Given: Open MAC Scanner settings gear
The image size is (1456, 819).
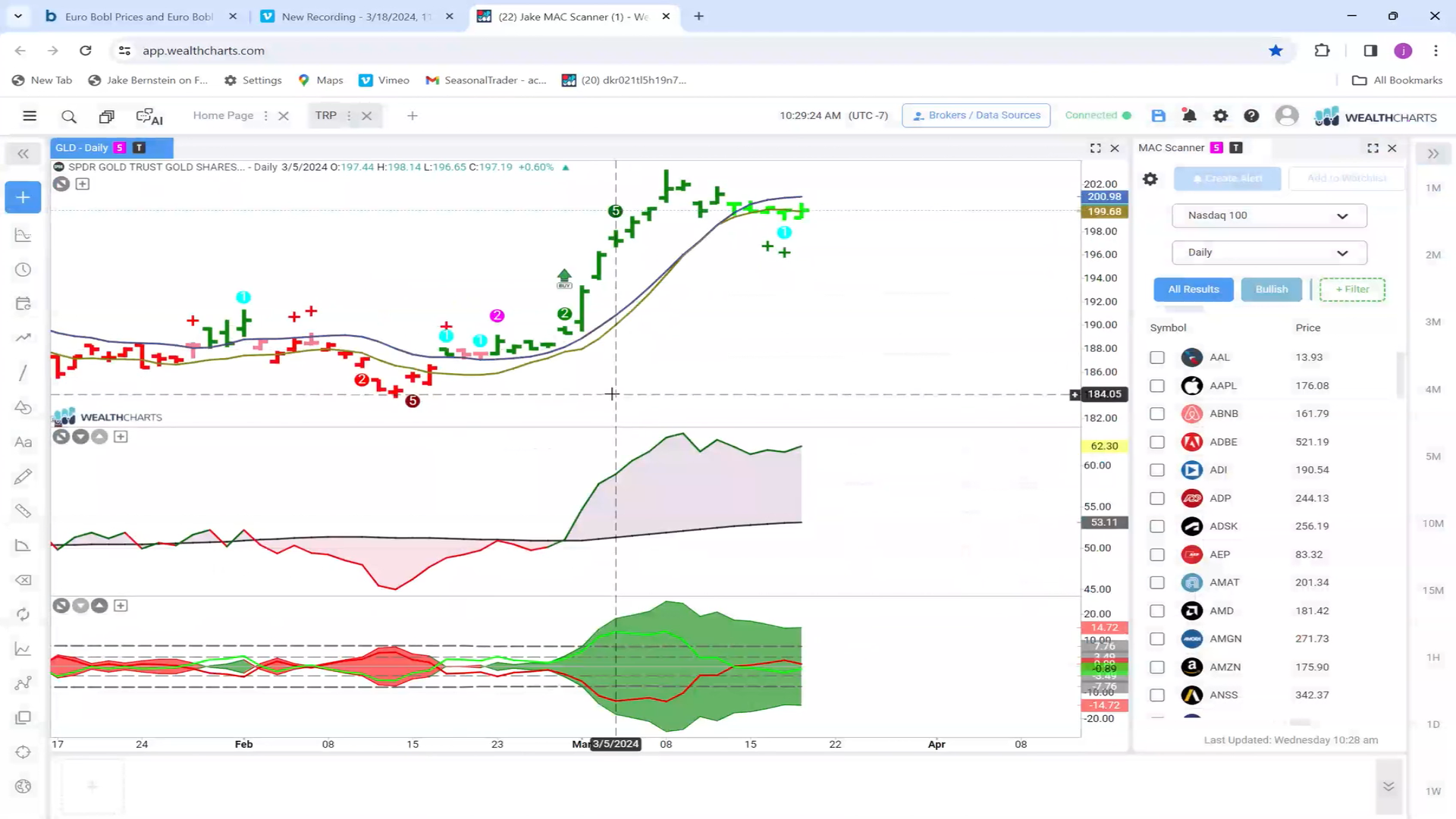Looking at the screenshot, I should tap(1150, 179).
